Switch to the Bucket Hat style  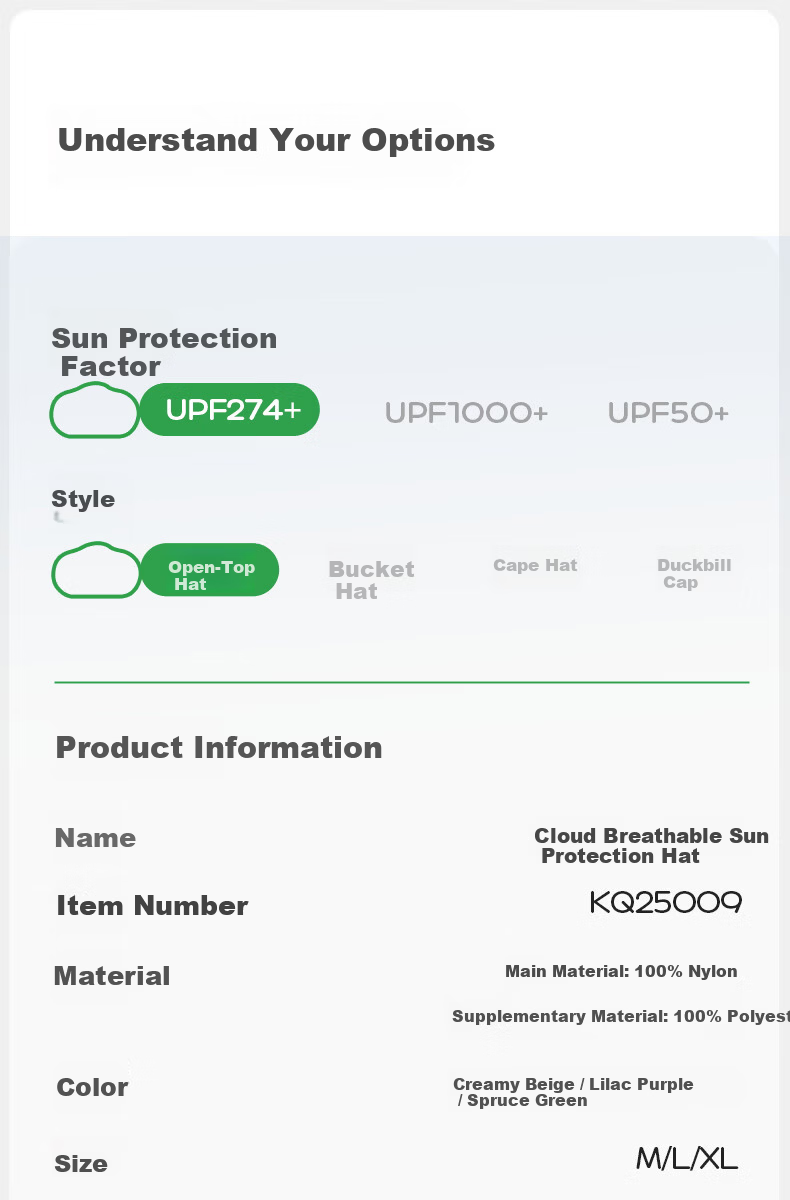coord(371,580)
